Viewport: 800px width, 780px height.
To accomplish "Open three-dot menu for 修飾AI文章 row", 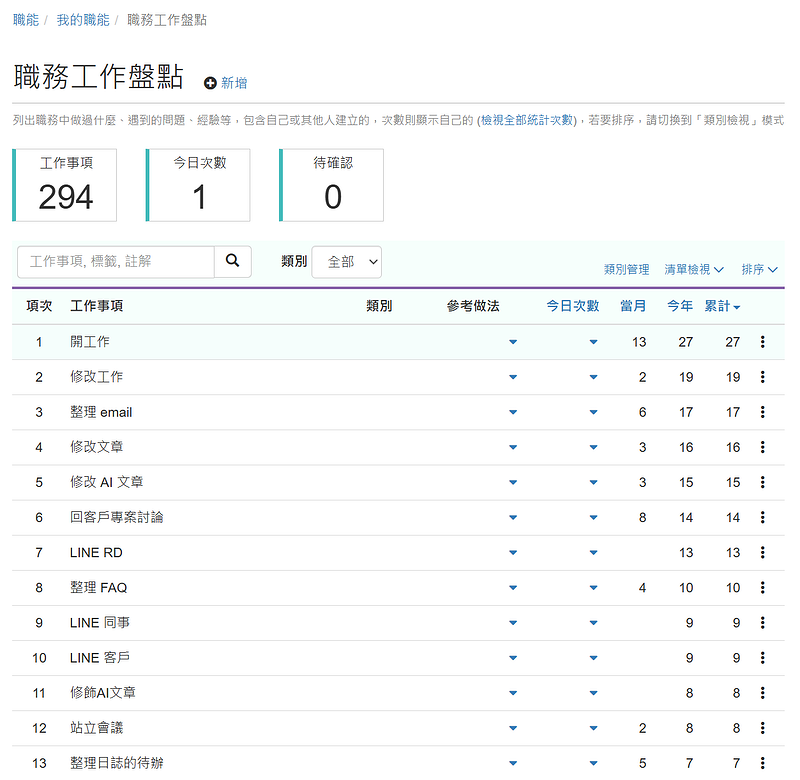I will (x=762, y=693).
